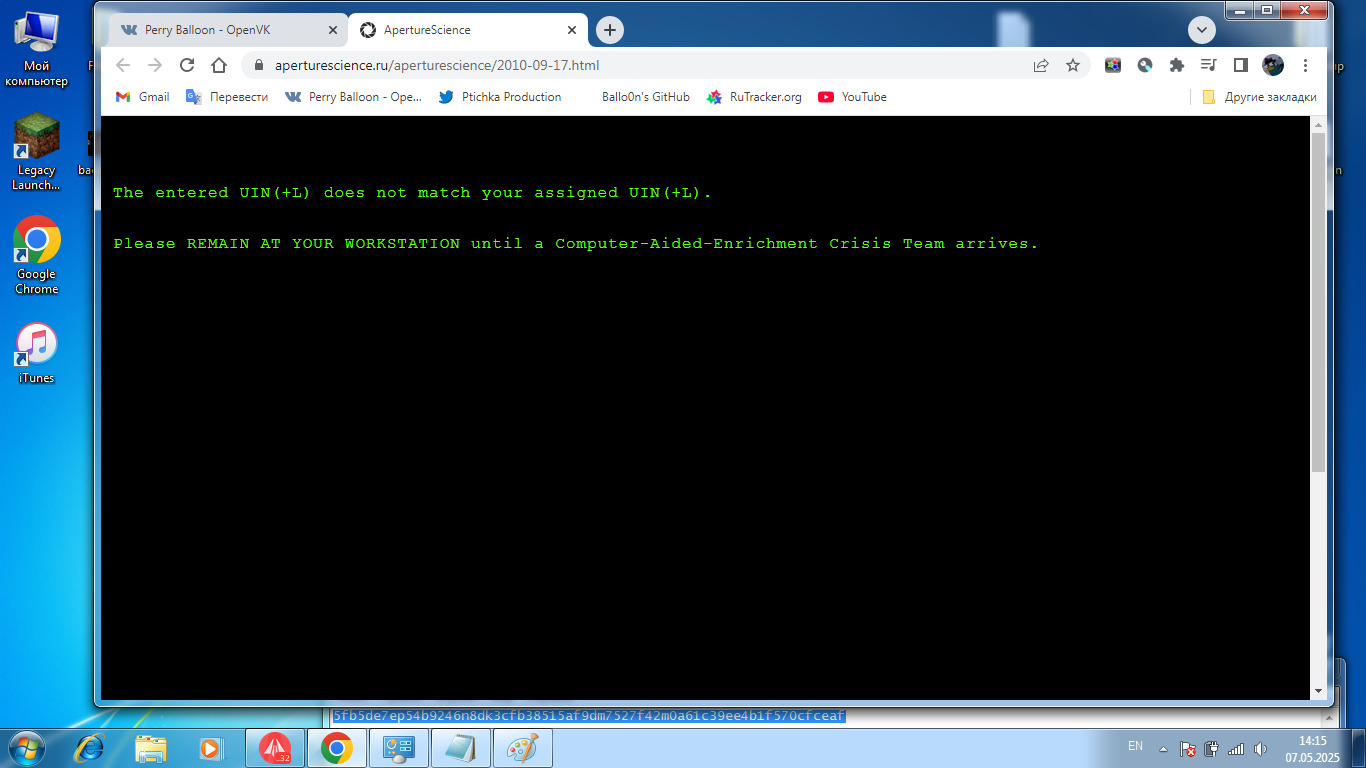1366x768 pixels.
Task: Open the RuTracker.org bookmark
Action: click(754, 97)
